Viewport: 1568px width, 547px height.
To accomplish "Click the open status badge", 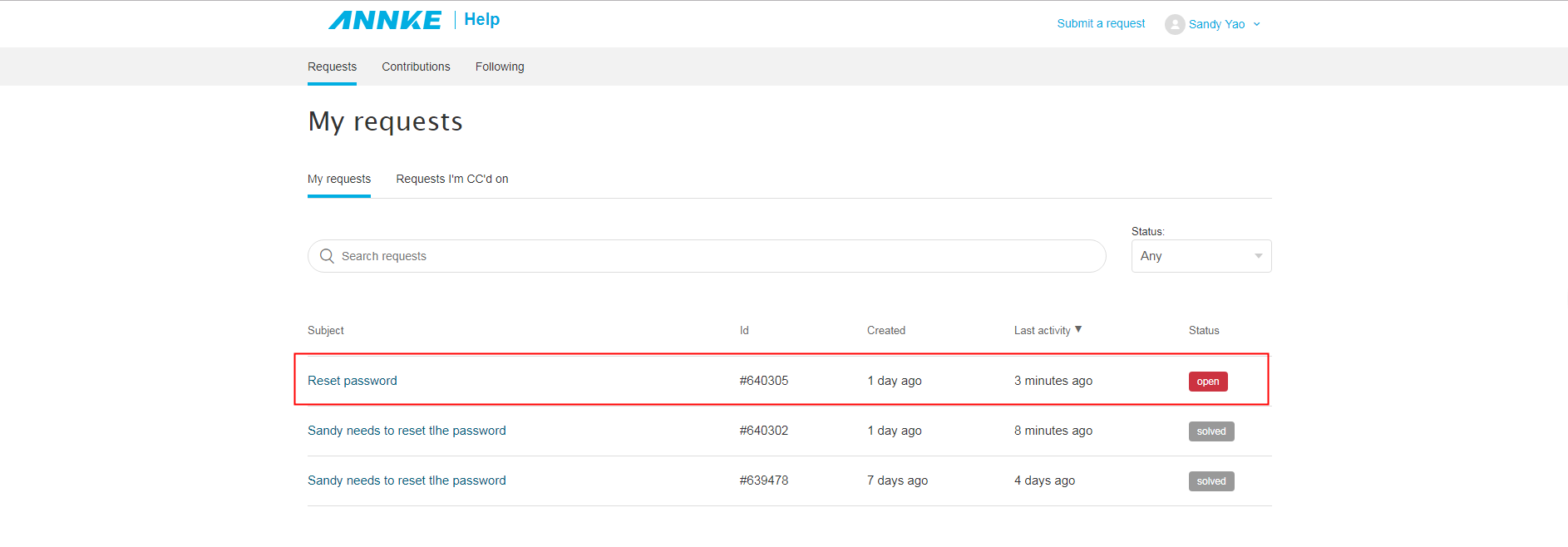I will pyautogui.click(x=1208, y=382).
